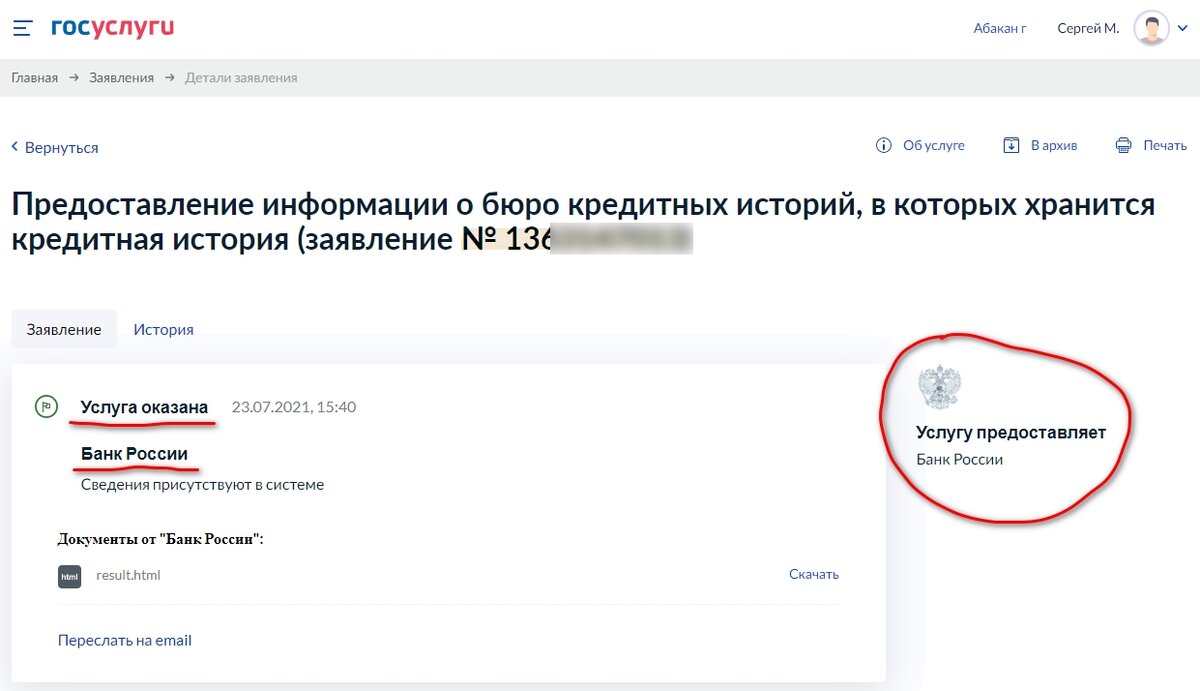Click the printer icon
Image resolution: width=1200 pixels, height=691 pixels.
1124,145
